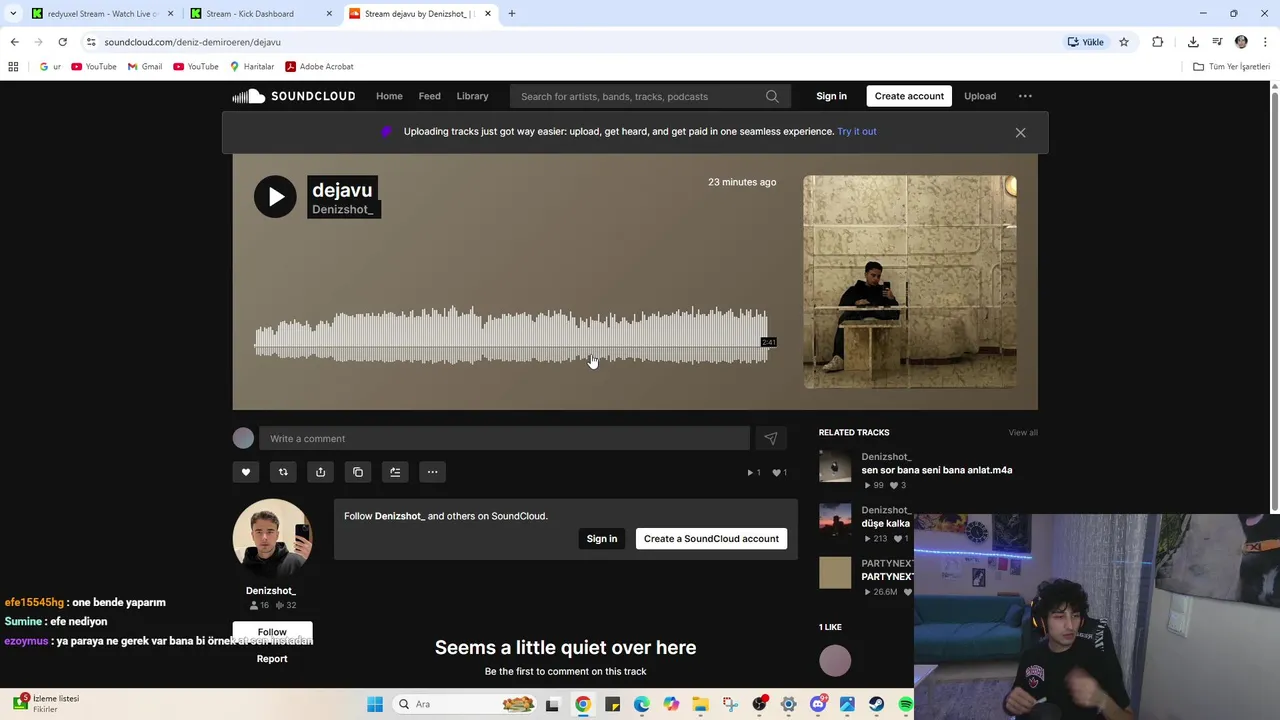
Task: Open the Upload link in header
Action: click(x=980, y=96)
